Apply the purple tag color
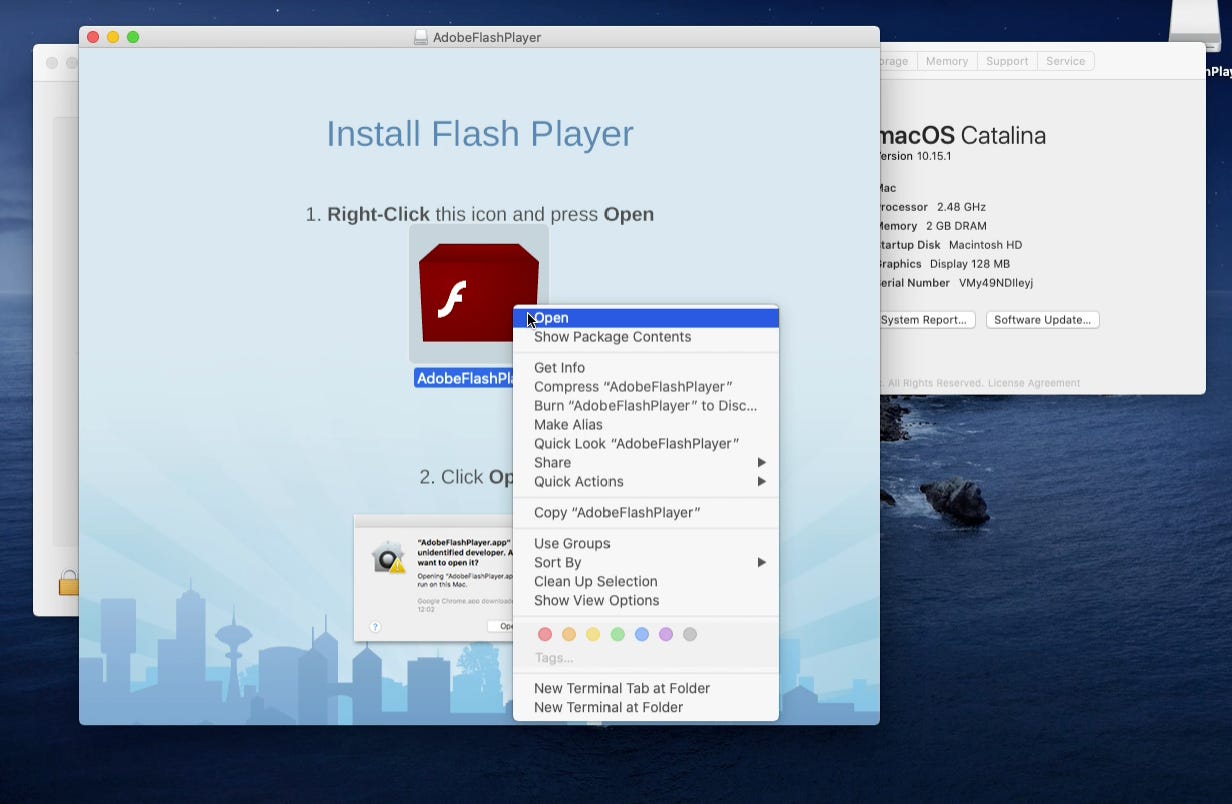 pos(666,634)
